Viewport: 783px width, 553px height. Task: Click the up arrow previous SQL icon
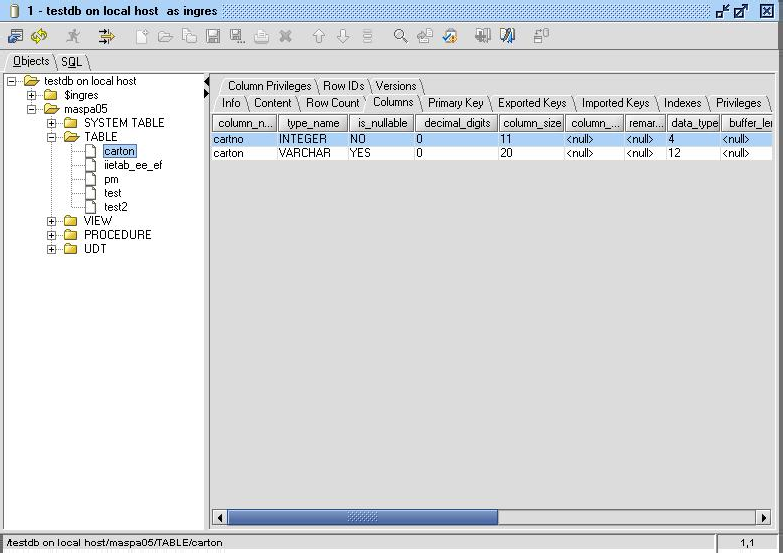[319, 36]
